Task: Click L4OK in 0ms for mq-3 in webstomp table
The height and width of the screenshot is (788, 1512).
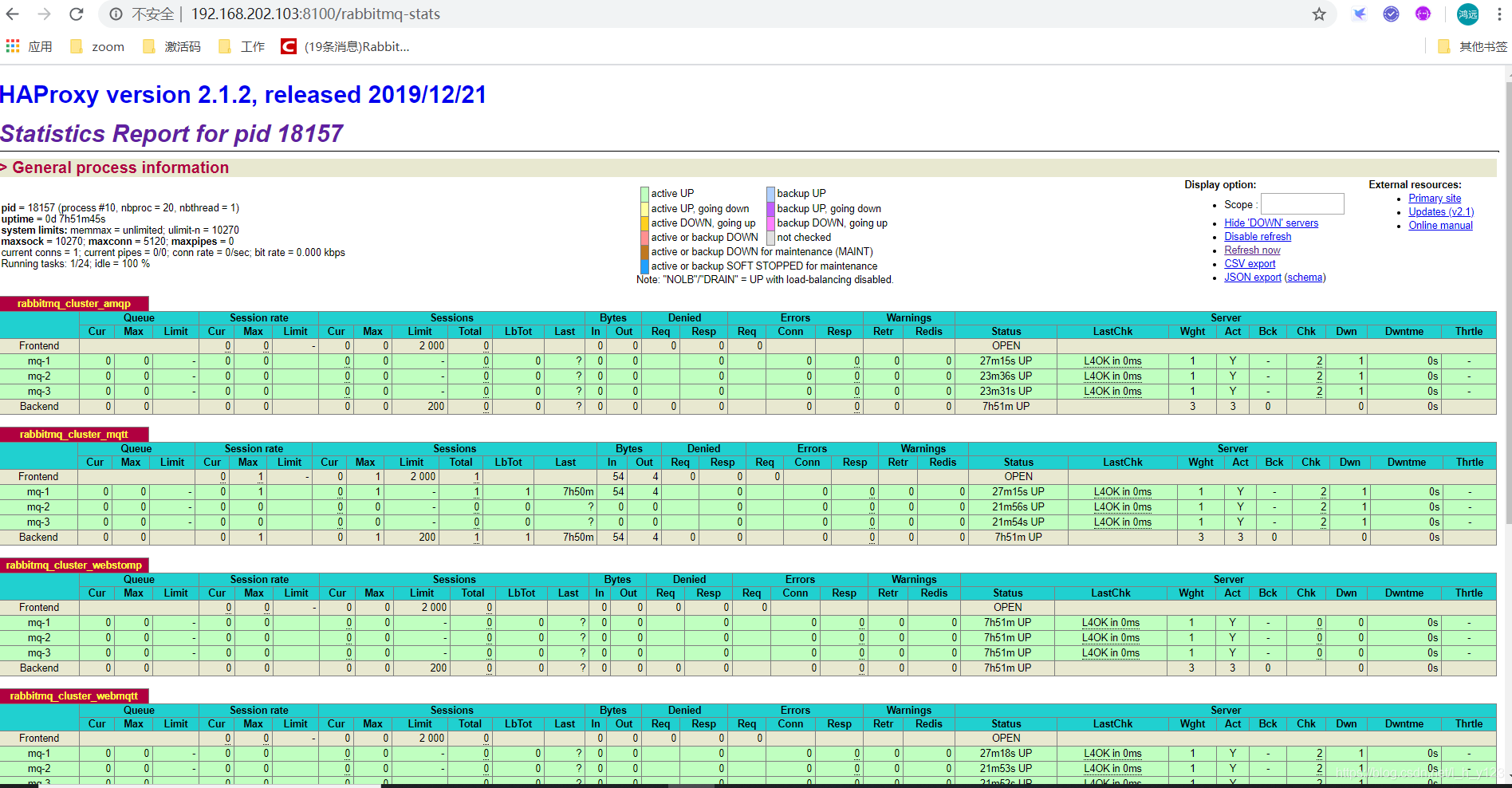Action: point(1110,653)
